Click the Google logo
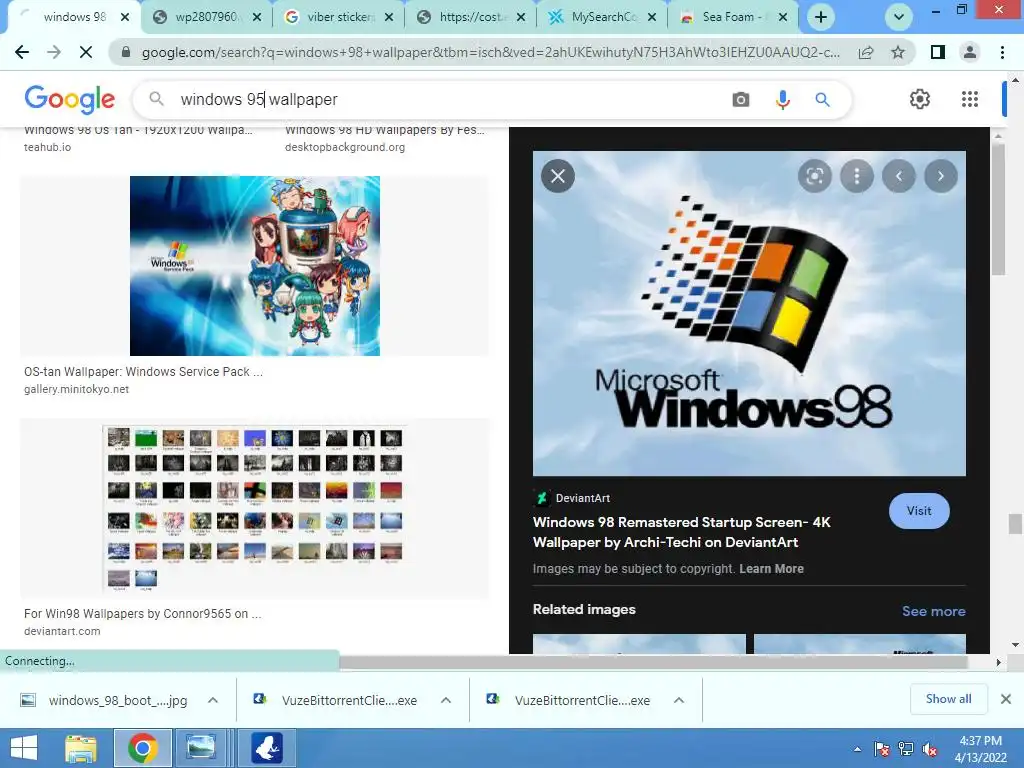 70,99
